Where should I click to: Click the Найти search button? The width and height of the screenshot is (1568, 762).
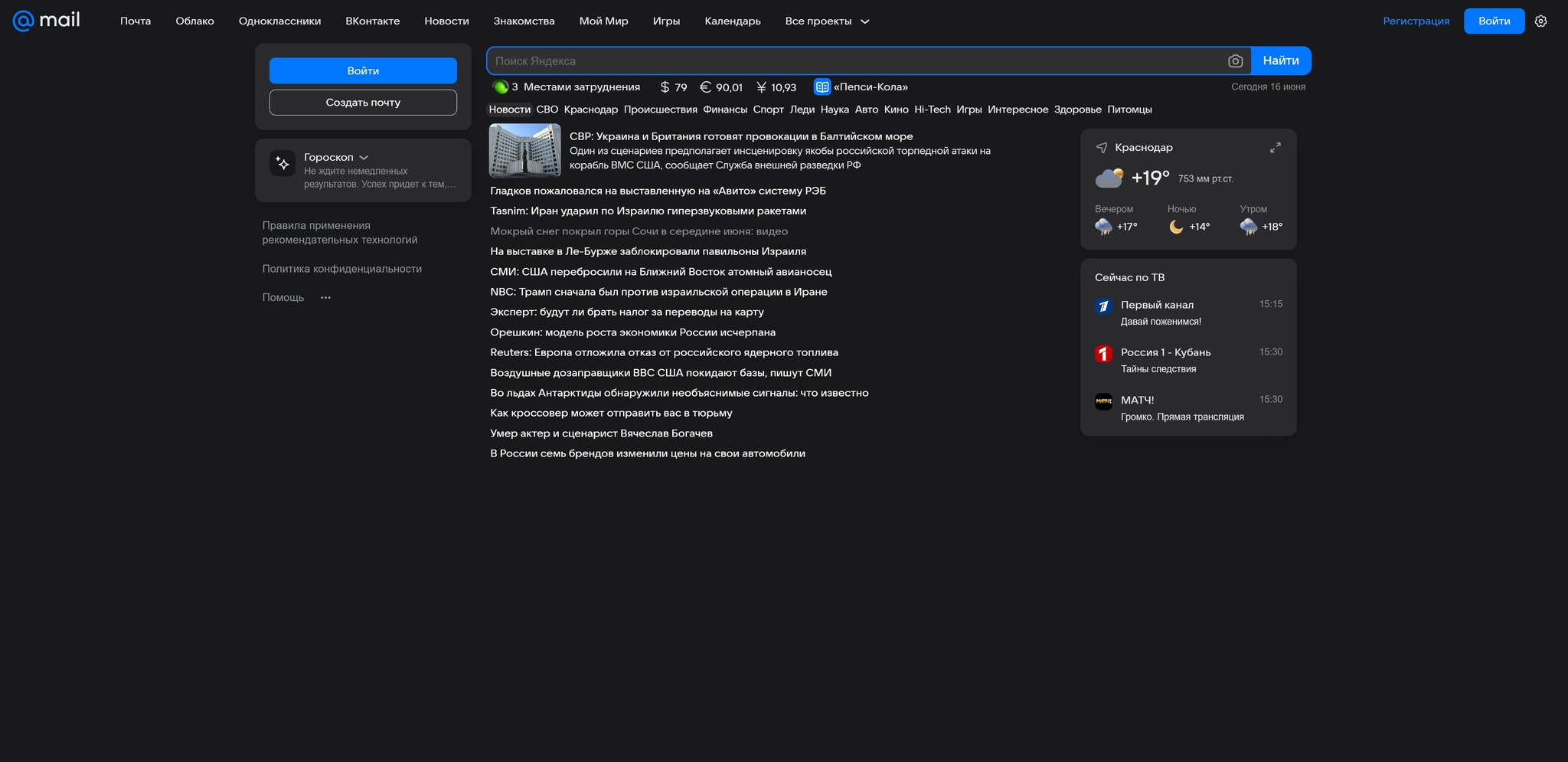[1281, 61]
